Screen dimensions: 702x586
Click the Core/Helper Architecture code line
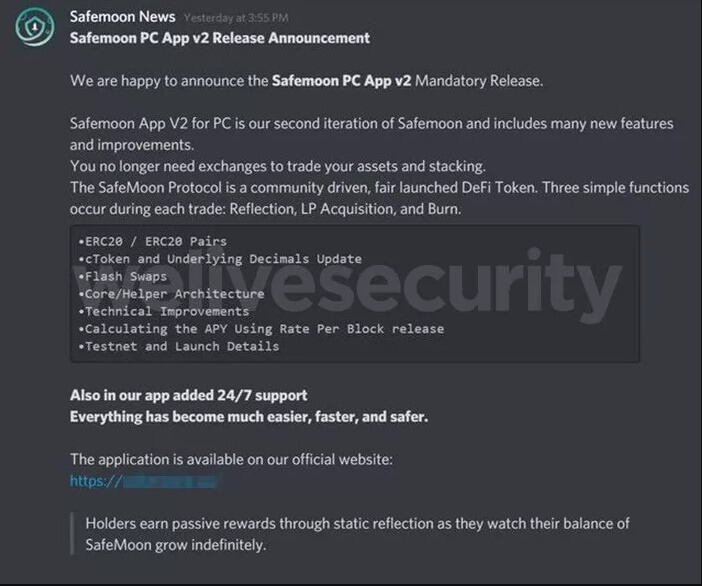(171, 294)
